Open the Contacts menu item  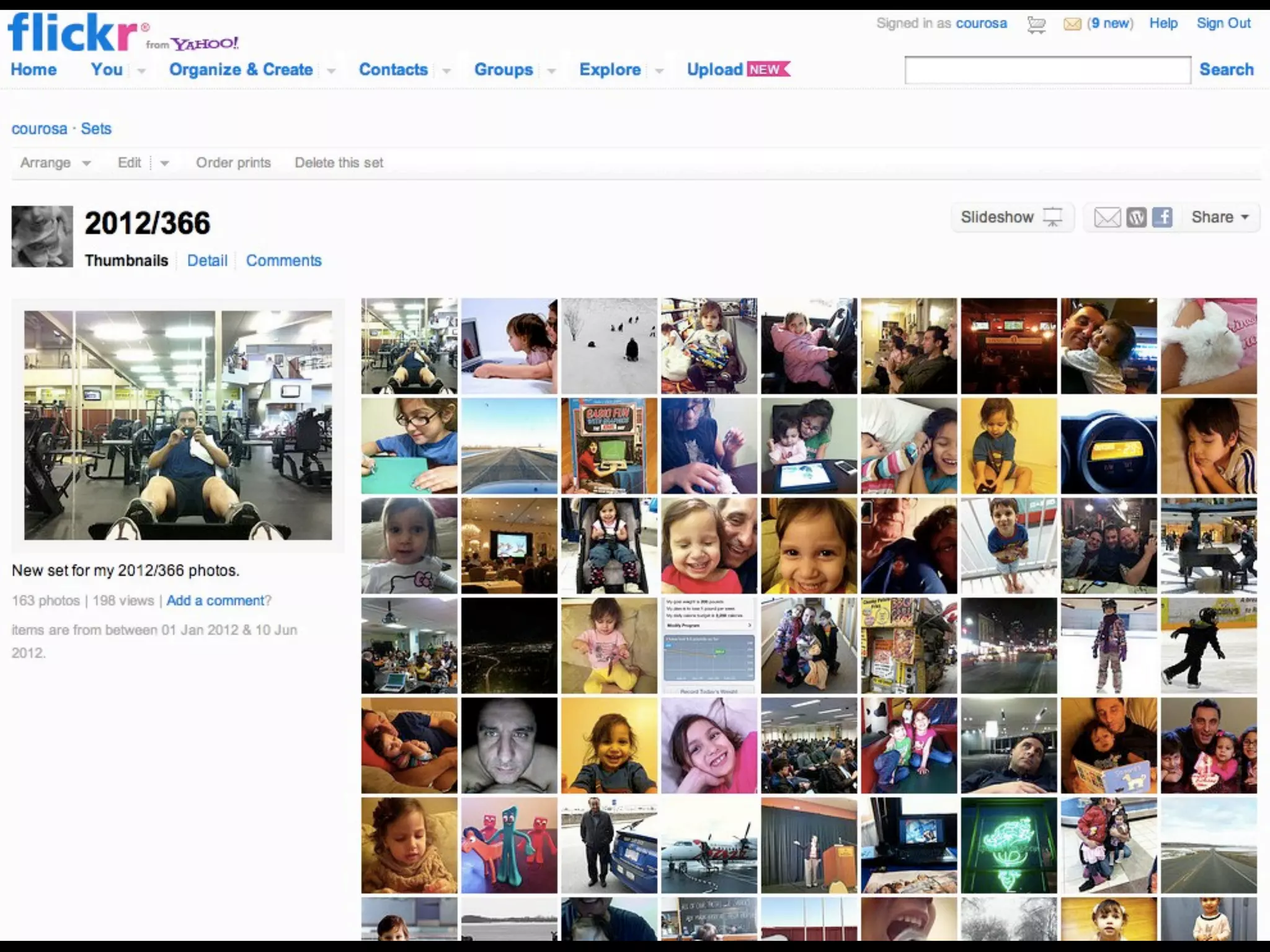[x=393, y=69]
